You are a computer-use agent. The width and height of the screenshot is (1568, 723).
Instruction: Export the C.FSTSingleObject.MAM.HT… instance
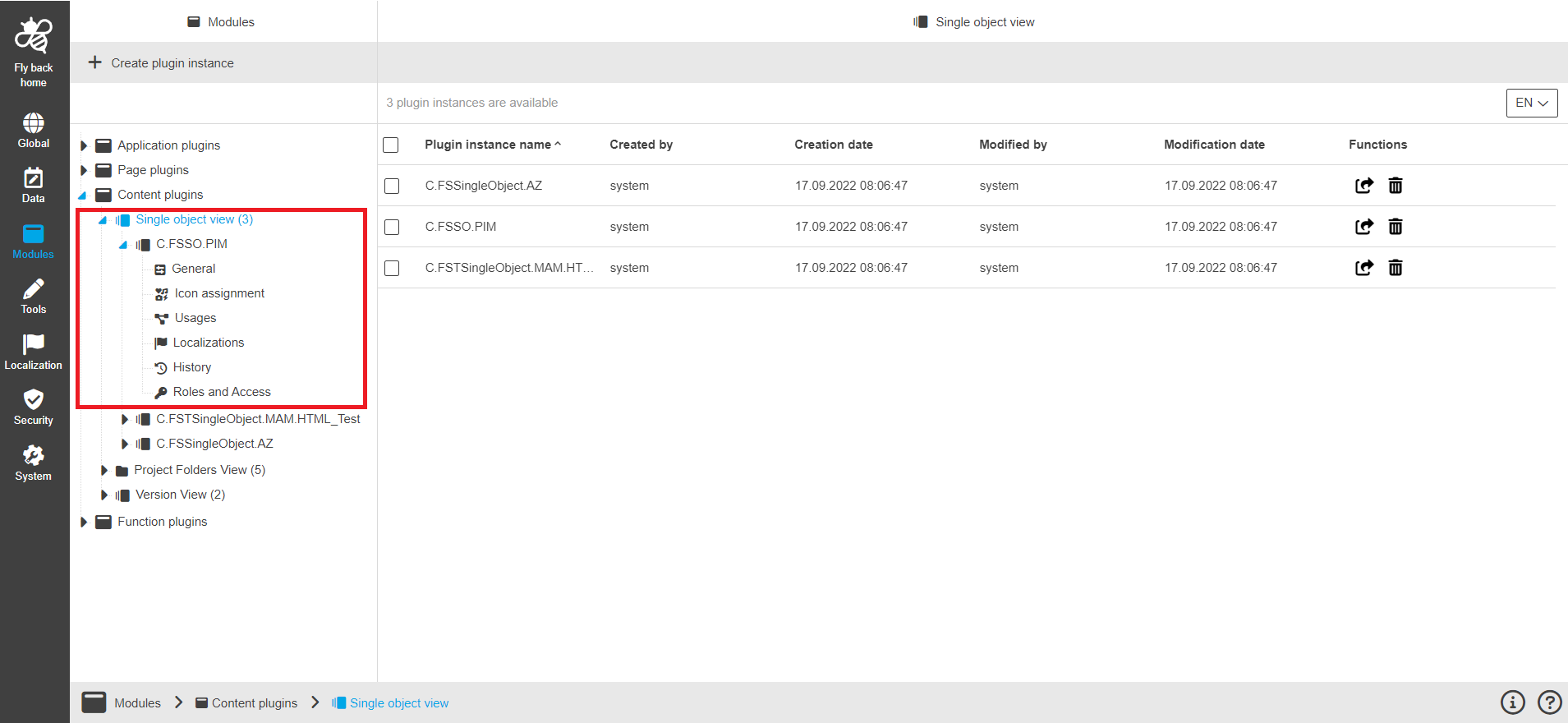pyautogui.click(x=1364, y=268)
